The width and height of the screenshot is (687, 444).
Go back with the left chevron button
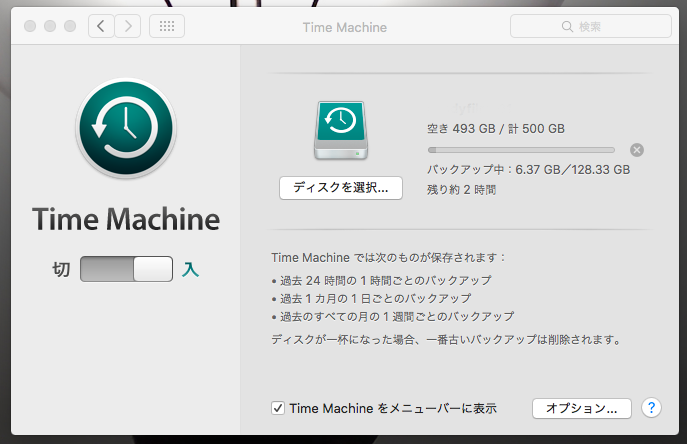101,26
